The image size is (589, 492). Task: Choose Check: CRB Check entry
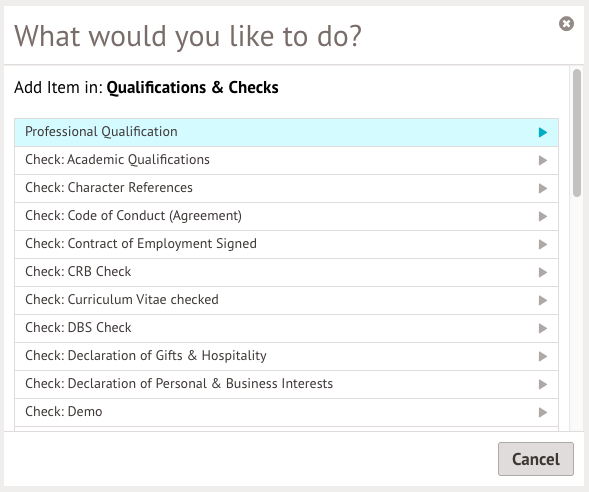tap(286, 272)
